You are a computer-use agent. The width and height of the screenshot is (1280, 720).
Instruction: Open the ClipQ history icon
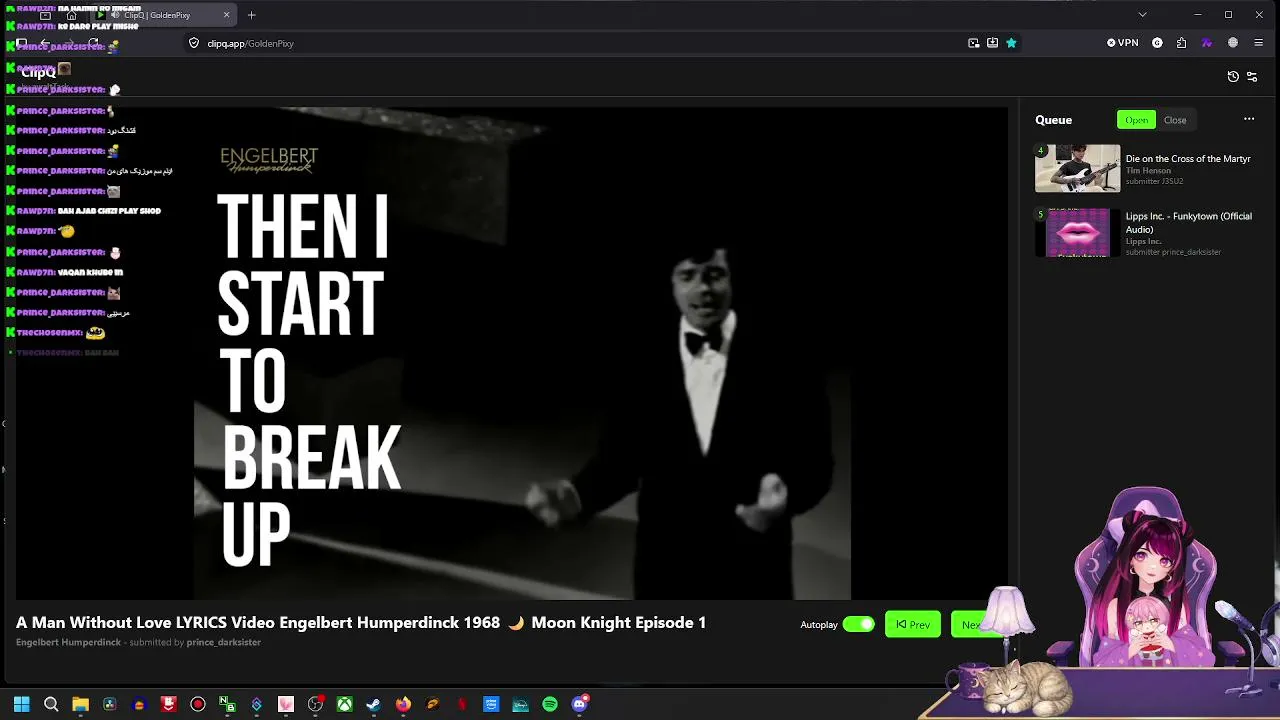(x=1233, y=77)
